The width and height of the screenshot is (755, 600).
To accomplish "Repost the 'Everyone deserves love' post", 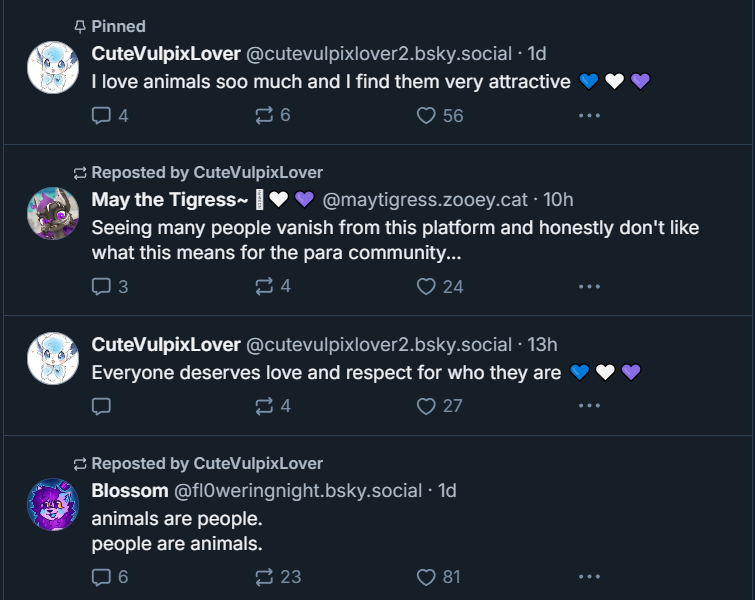I will (265, 406).
